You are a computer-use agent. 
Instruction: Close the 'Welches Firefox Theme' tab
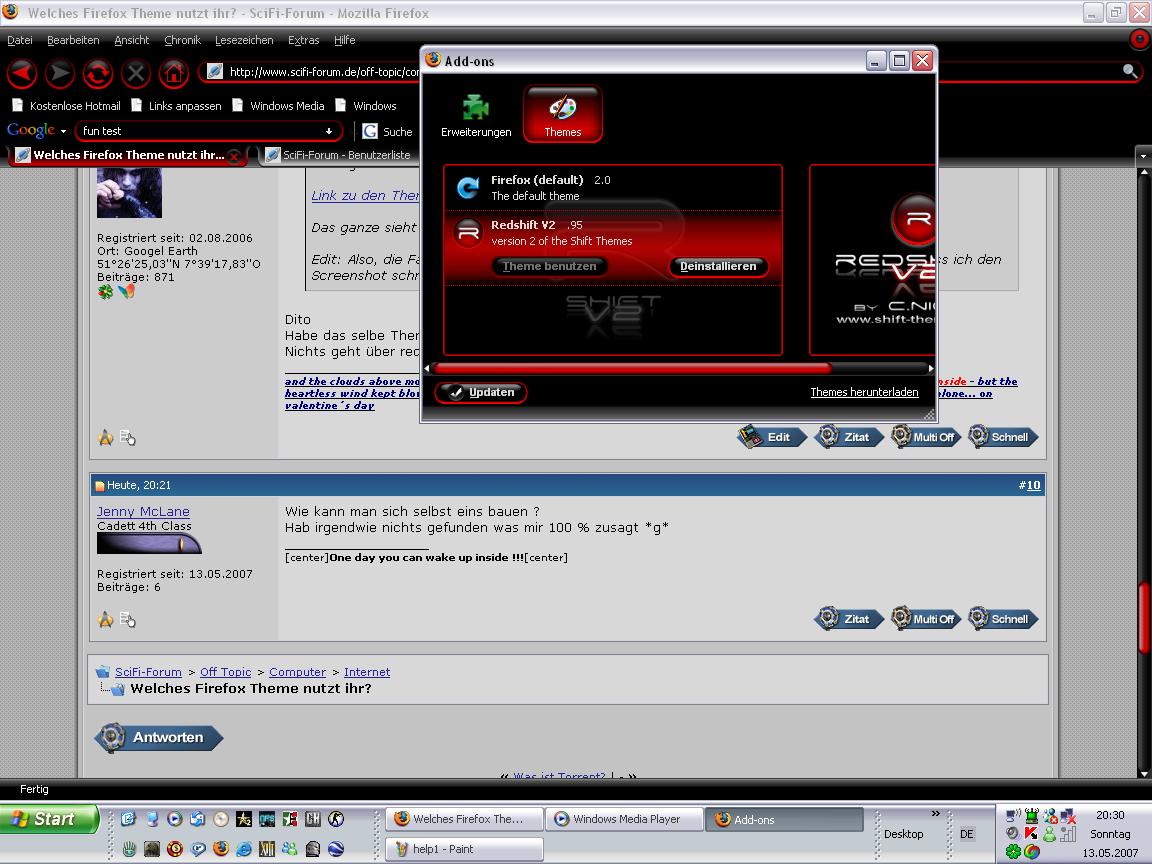click(234, 156)
